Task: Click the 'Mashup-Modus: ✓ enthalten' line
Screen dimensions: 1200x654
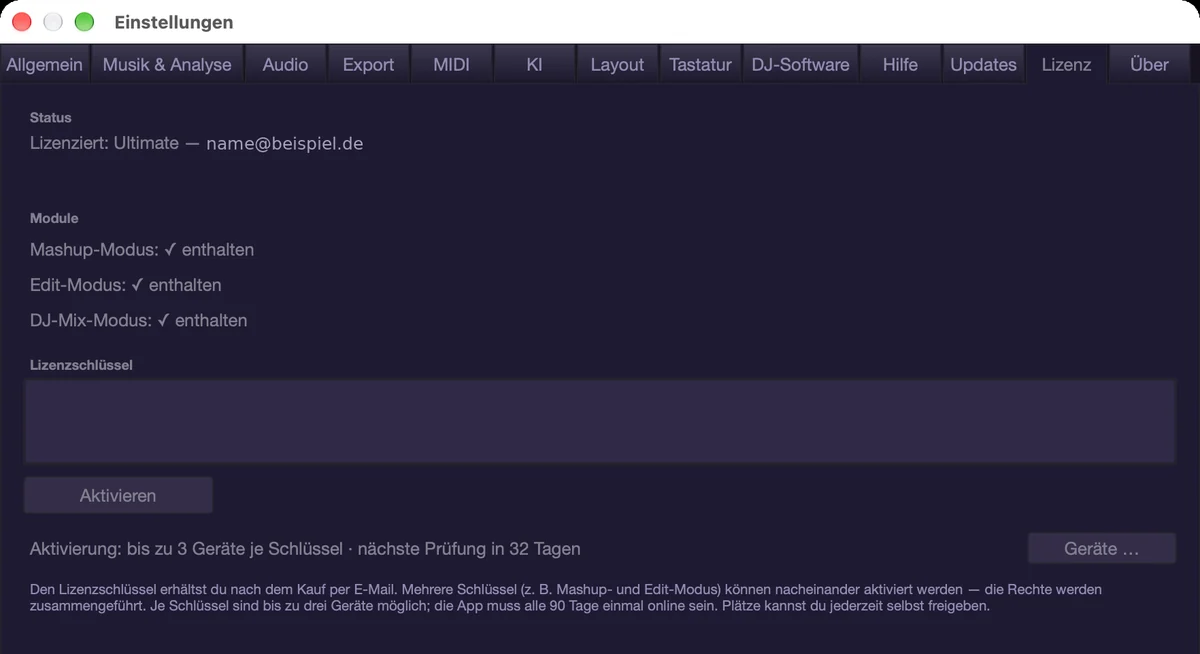Action: coord(142,249)
